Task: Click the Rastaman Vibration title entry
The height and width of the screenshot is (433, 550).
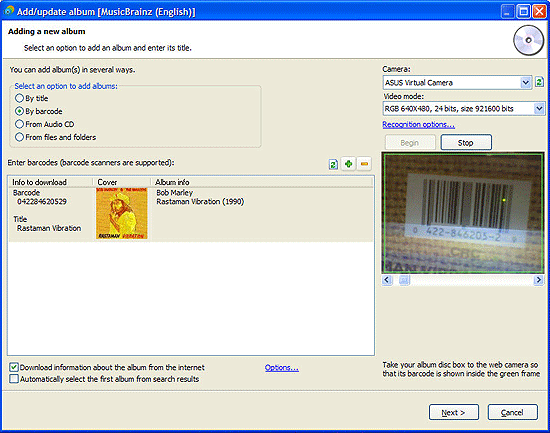Action: coord(49,228)
